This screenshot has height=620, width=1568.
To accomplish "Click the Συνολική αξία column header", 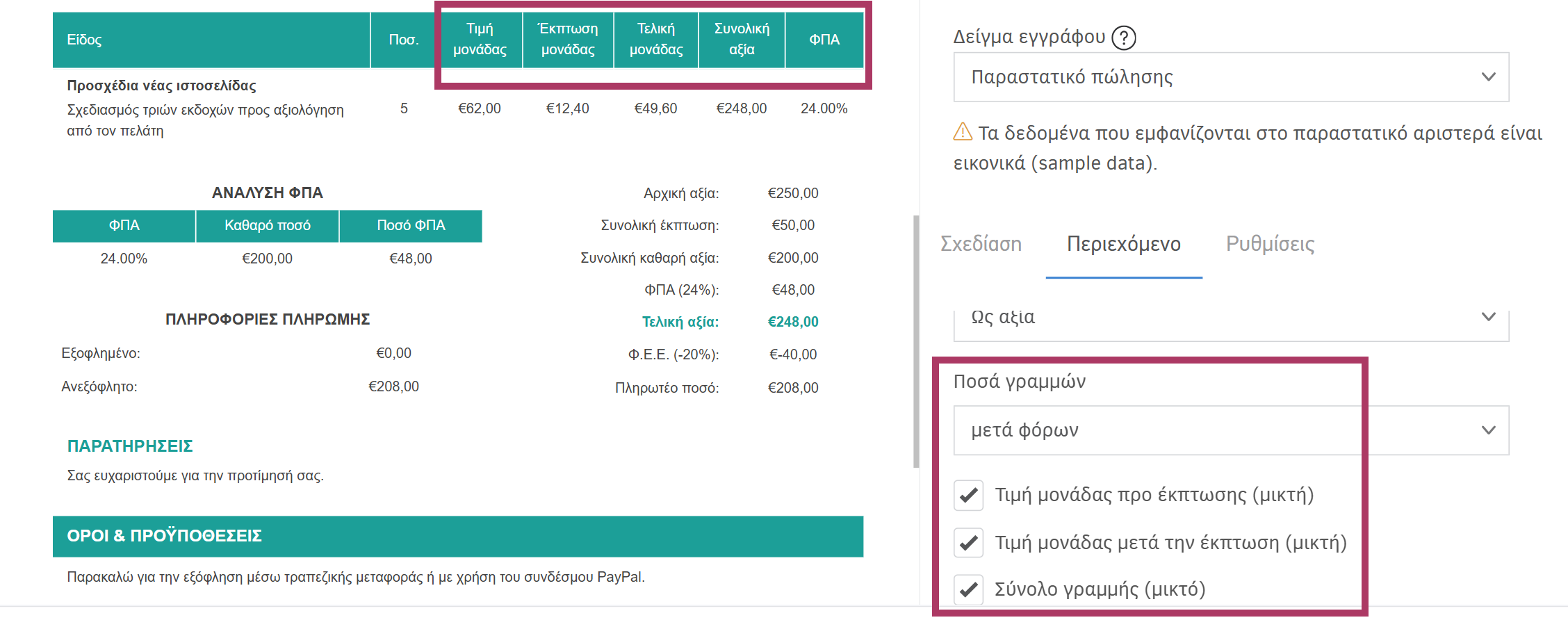I will point(742,40).
